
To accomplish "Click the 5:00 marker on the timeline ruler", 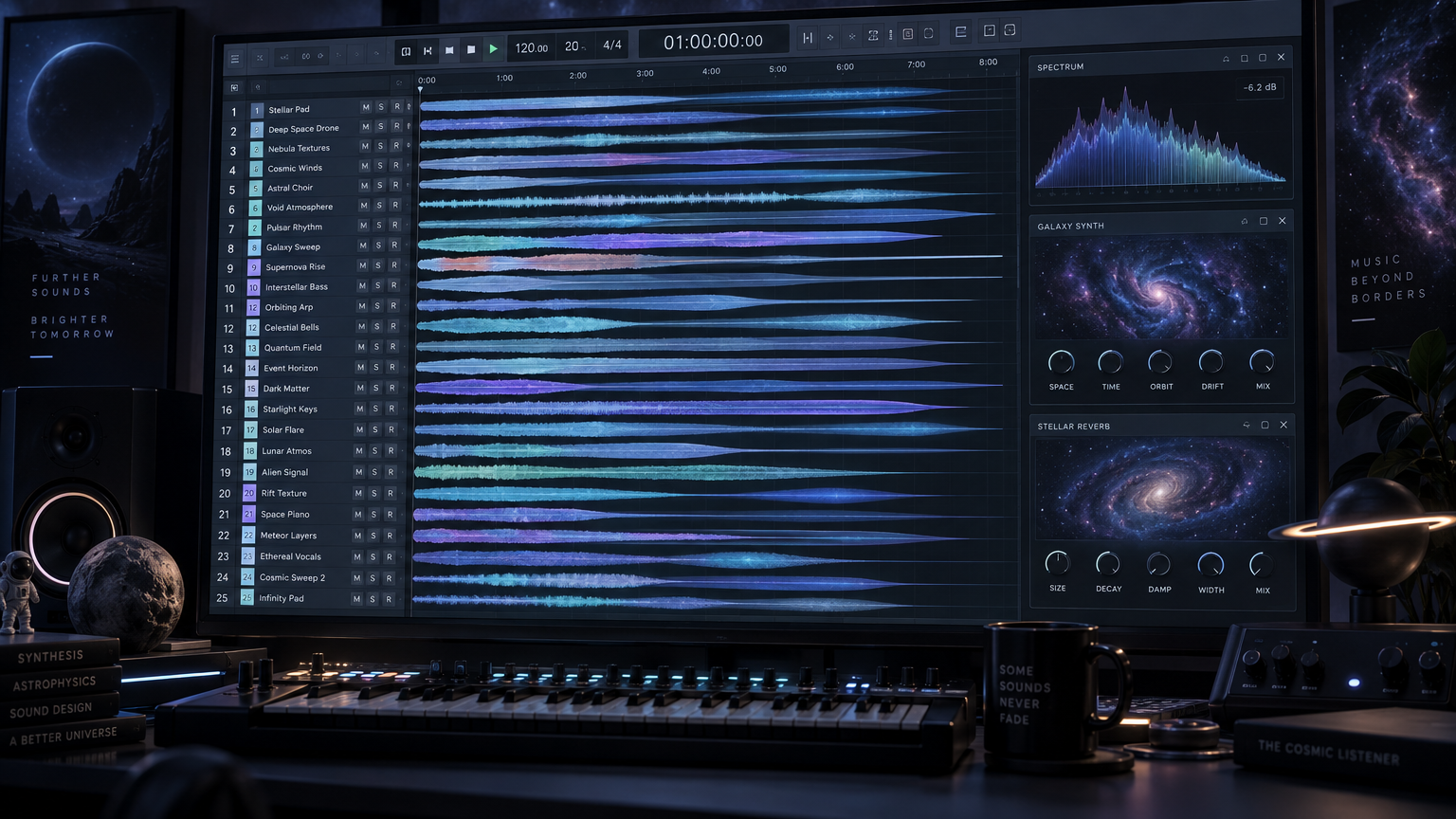I will pos(777,69).
